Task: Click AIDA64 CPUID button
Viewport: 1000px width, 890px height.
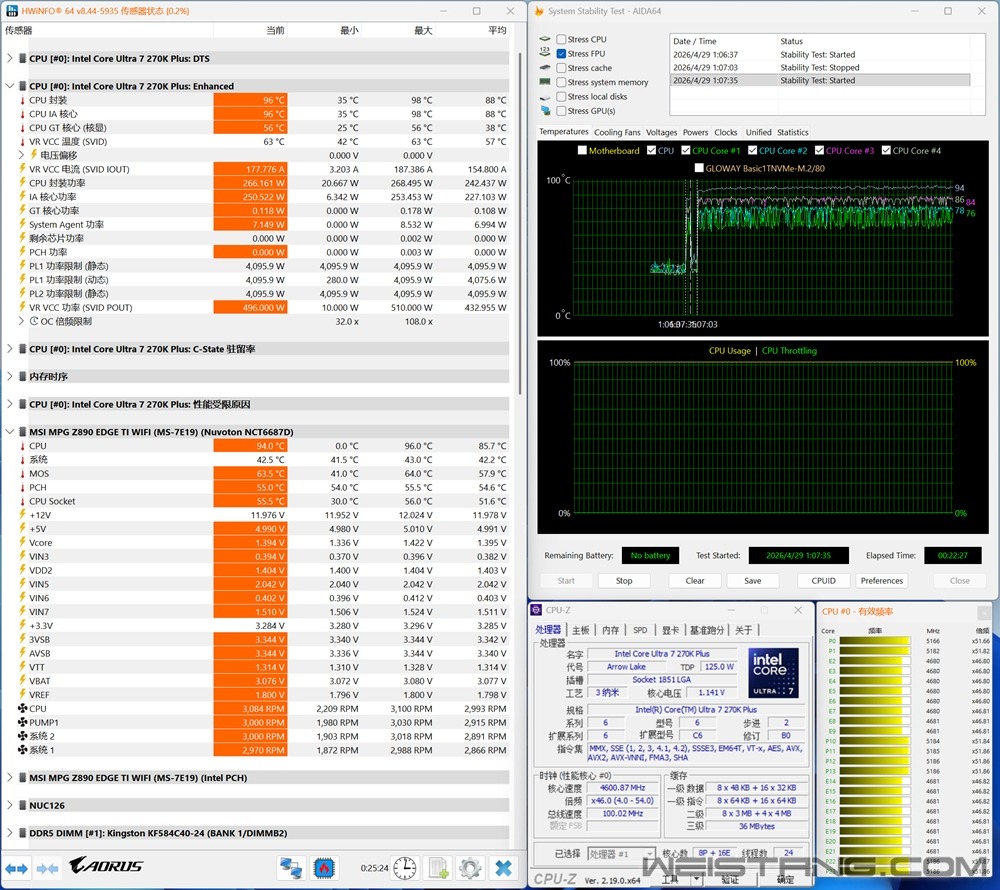Action: [x=823, y=581]
